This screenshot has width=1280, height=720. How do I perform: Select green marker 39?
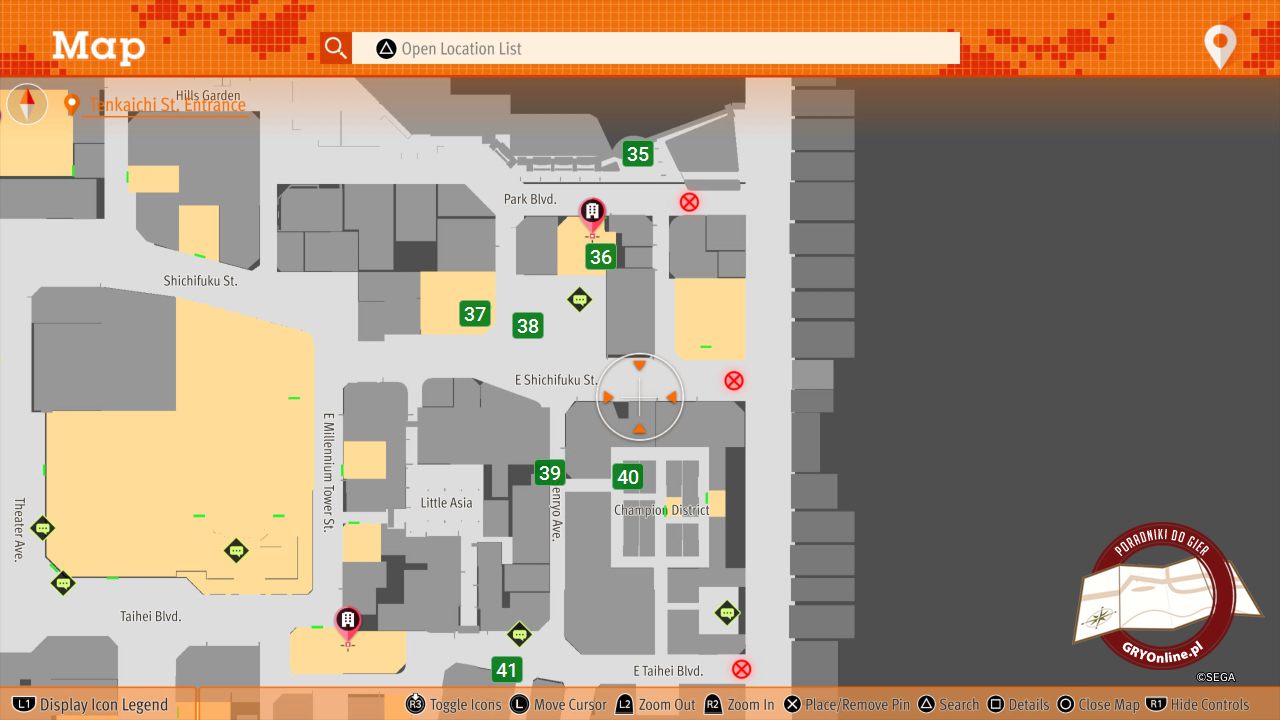pyautogui.click(x=550, y=473)
